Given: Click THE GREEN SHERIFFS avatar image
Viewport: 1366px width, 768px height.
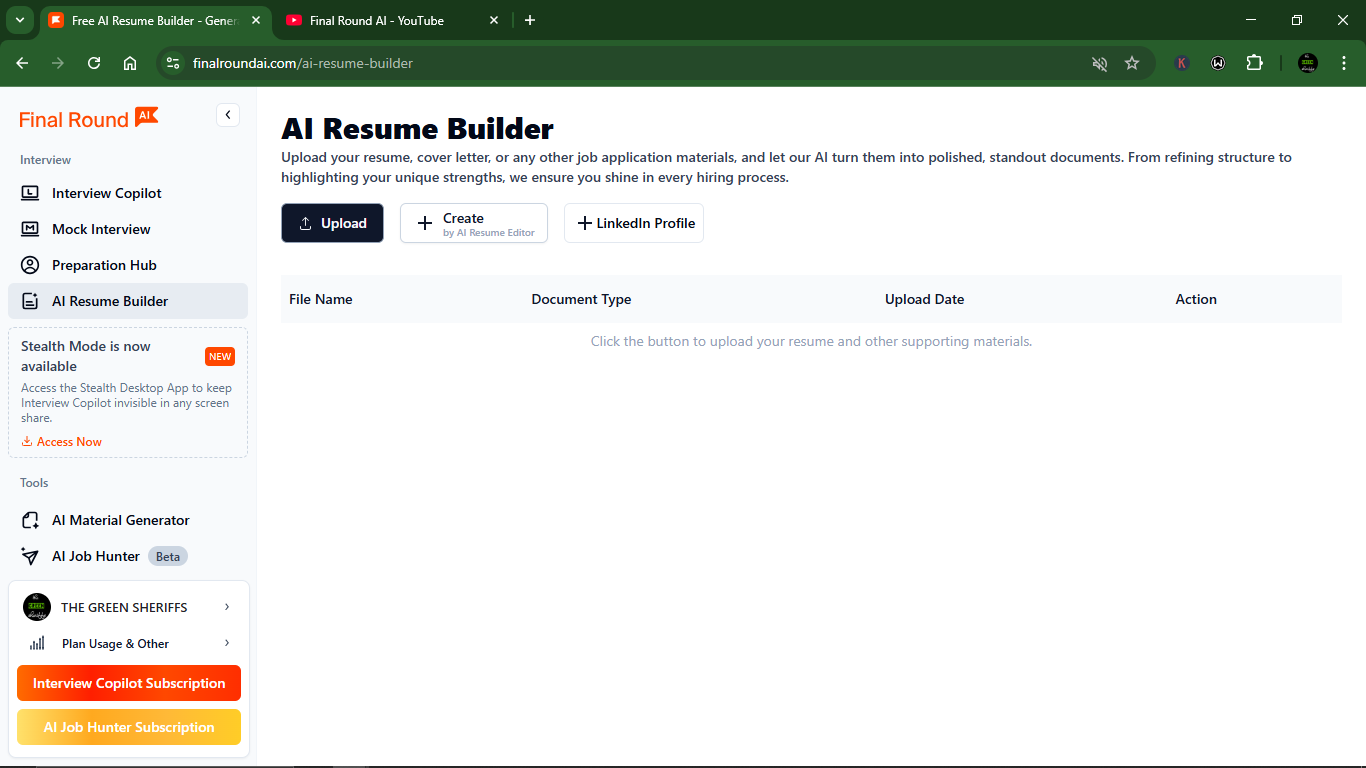Looking at the screenshot, I should point(37,607).
